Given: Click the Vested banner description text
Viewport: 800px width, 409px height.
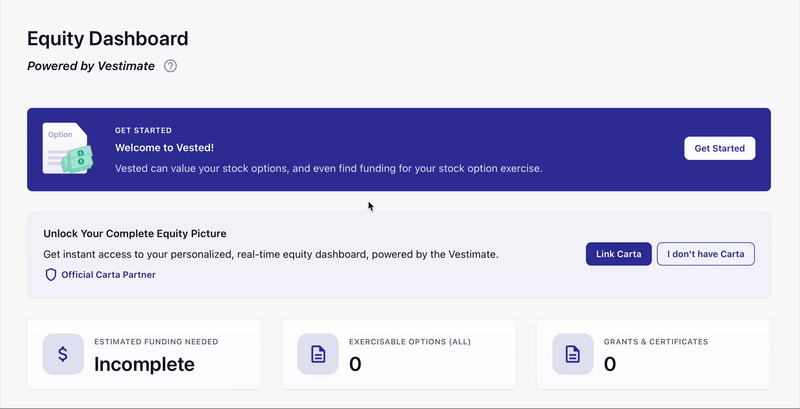Looking at the screenshot, I should point(328,168).
